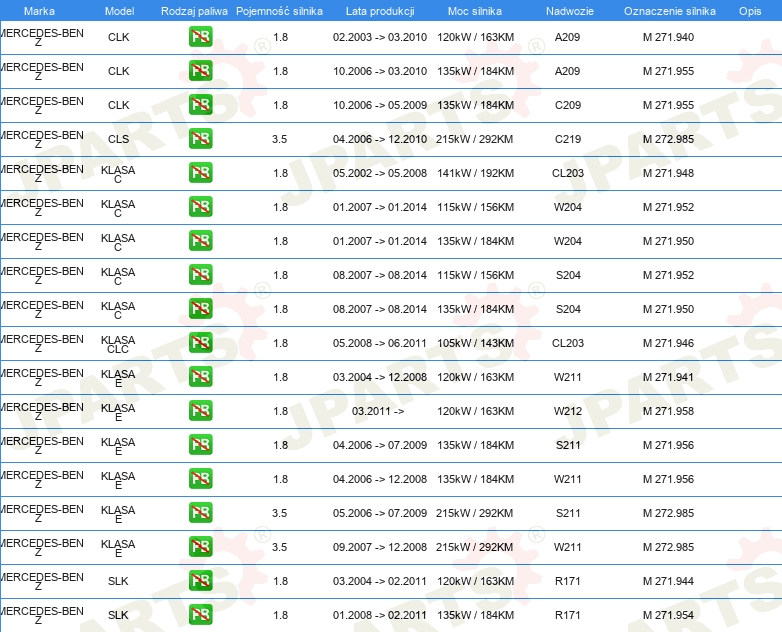Click petrol fuel icon in SLK M 271.944 row
Image resolution: width=782 pixels, height=632 pixels.
pyautogui.click(x=200, y=581)
